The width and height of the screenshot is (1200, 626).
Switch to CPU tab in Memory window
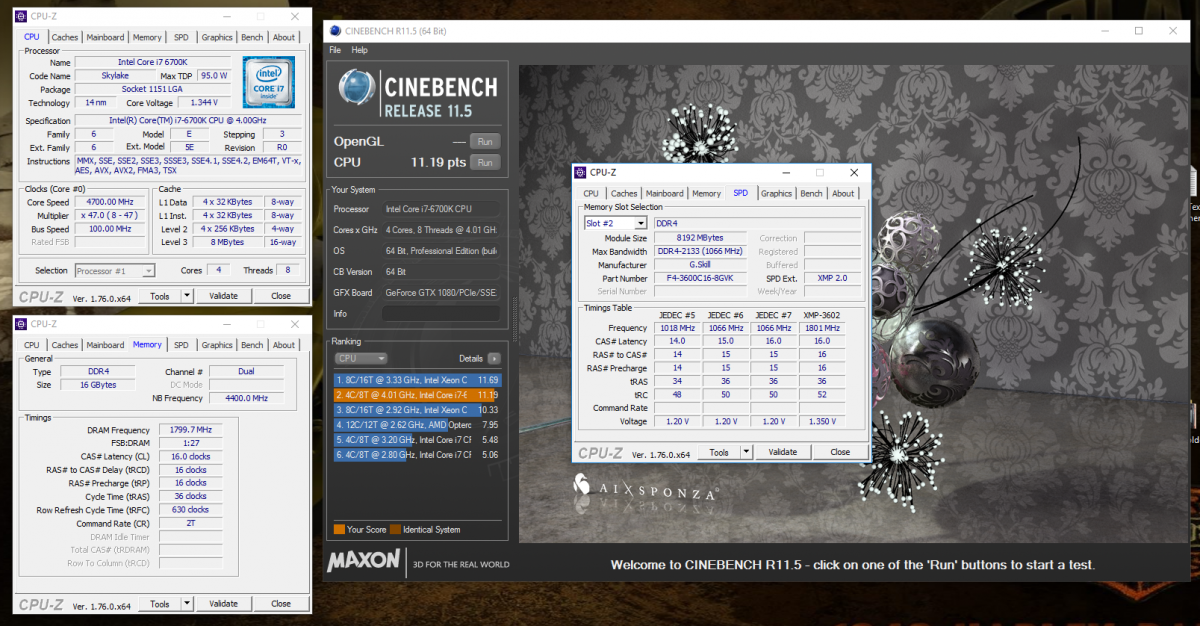tap(32, 345)
